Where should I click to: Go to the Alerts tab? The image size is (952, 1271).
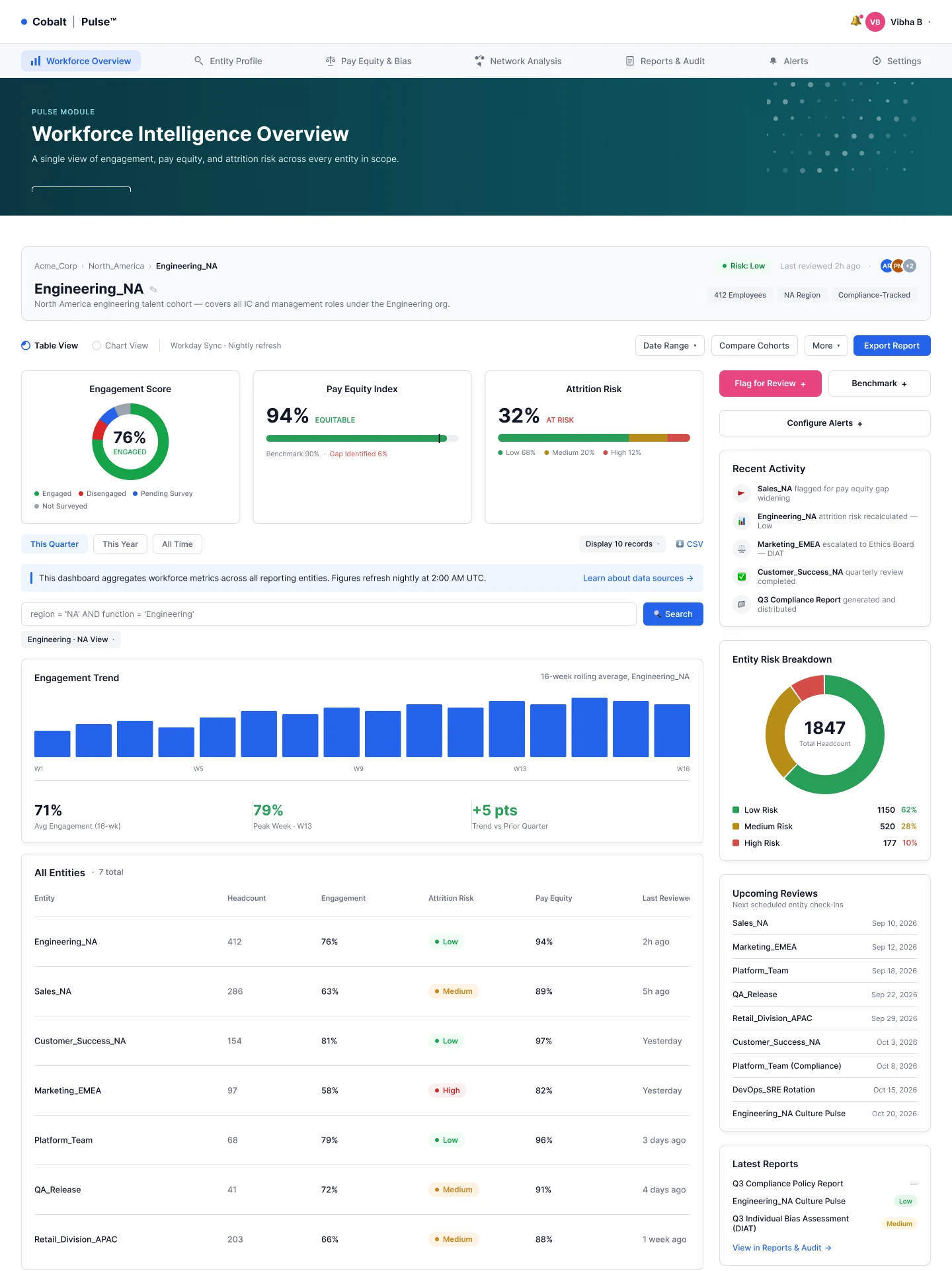pyautogui.click(x=788, y=61)
